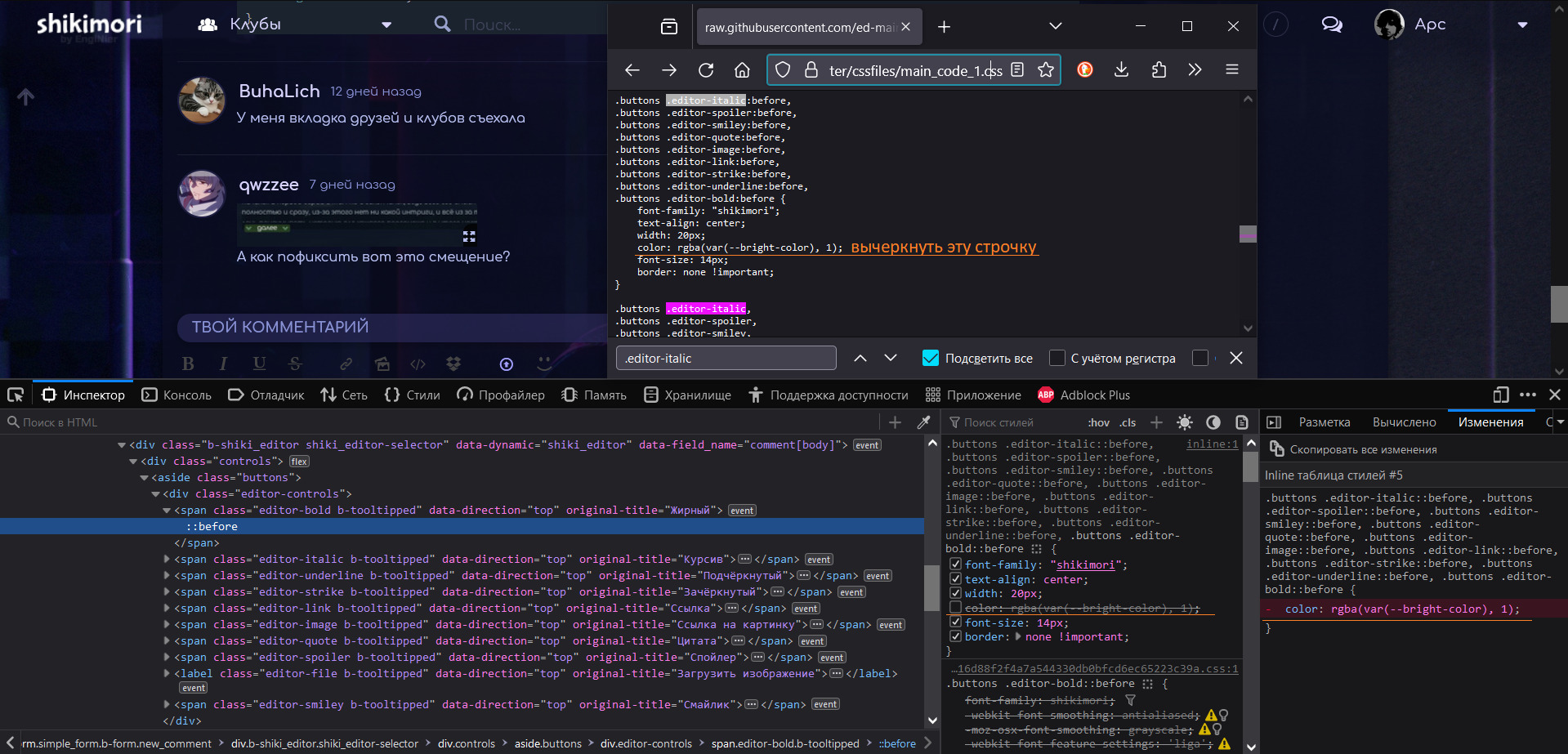Switch to the Вычислено sidebar tab
Image resolution: width=1568 pixels, height=754 pixels.
(x=1404, y=422)
